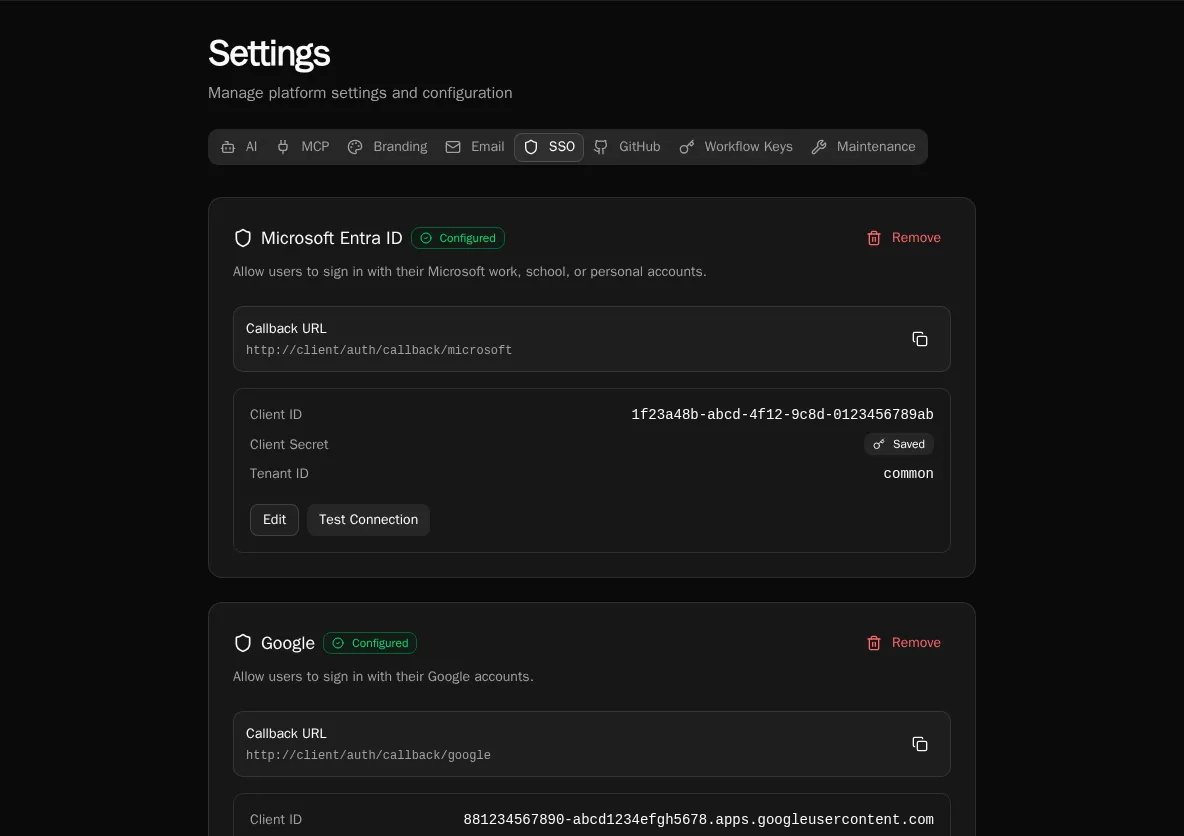Switch to Workflow Keys tab

tap(736, 147)
